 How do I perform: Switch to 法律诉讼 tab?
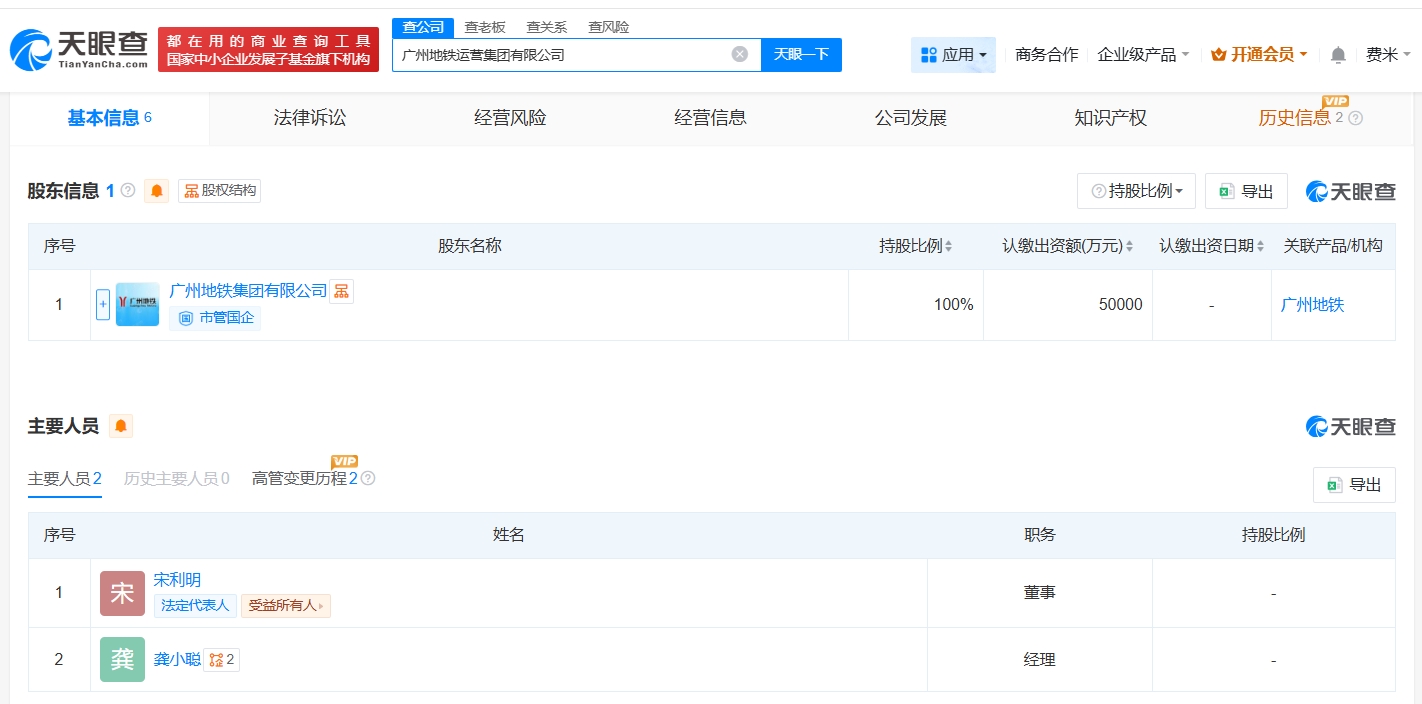click(x=310, y=118)
